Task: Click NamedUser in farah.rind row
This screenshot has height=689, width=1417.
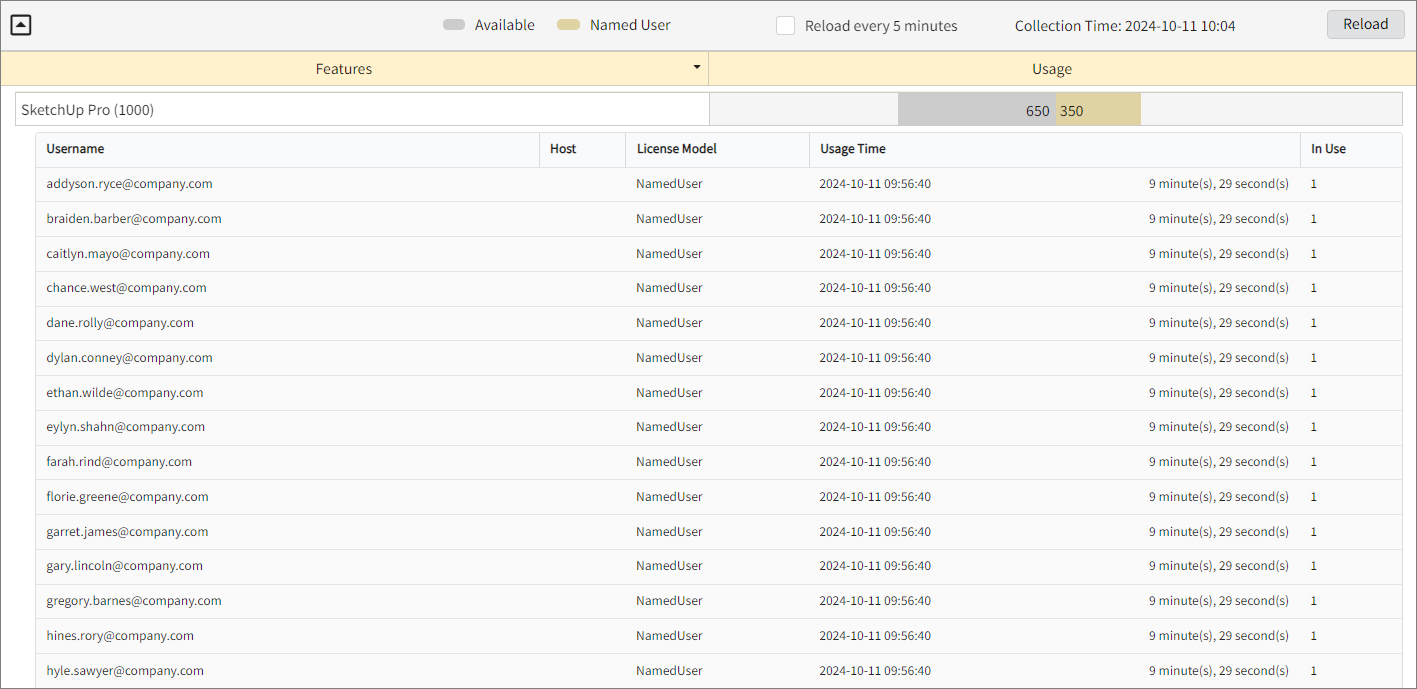Action: click(669, 462)
